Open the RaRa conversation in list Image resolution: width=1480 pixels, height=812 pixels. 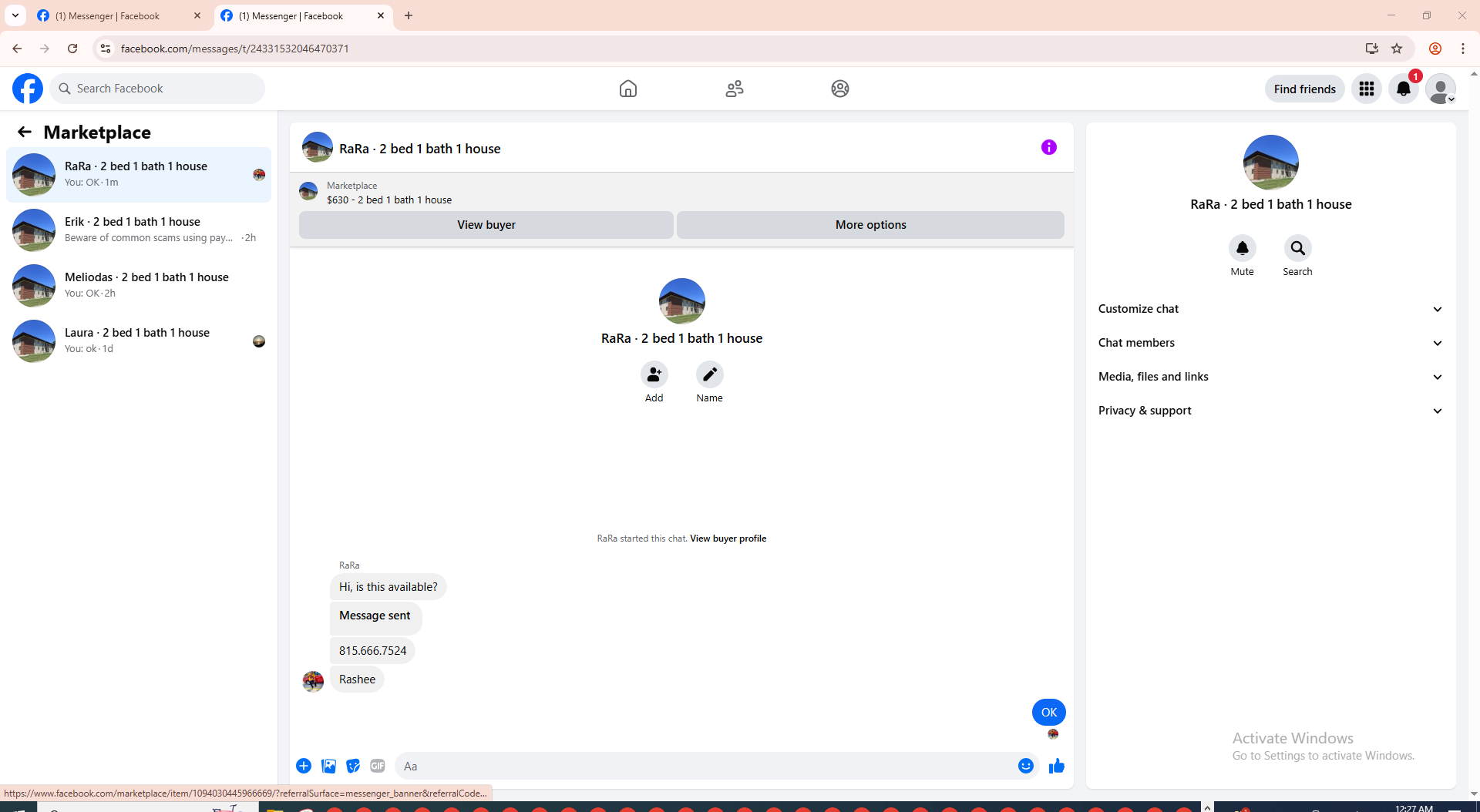[139, 175]
